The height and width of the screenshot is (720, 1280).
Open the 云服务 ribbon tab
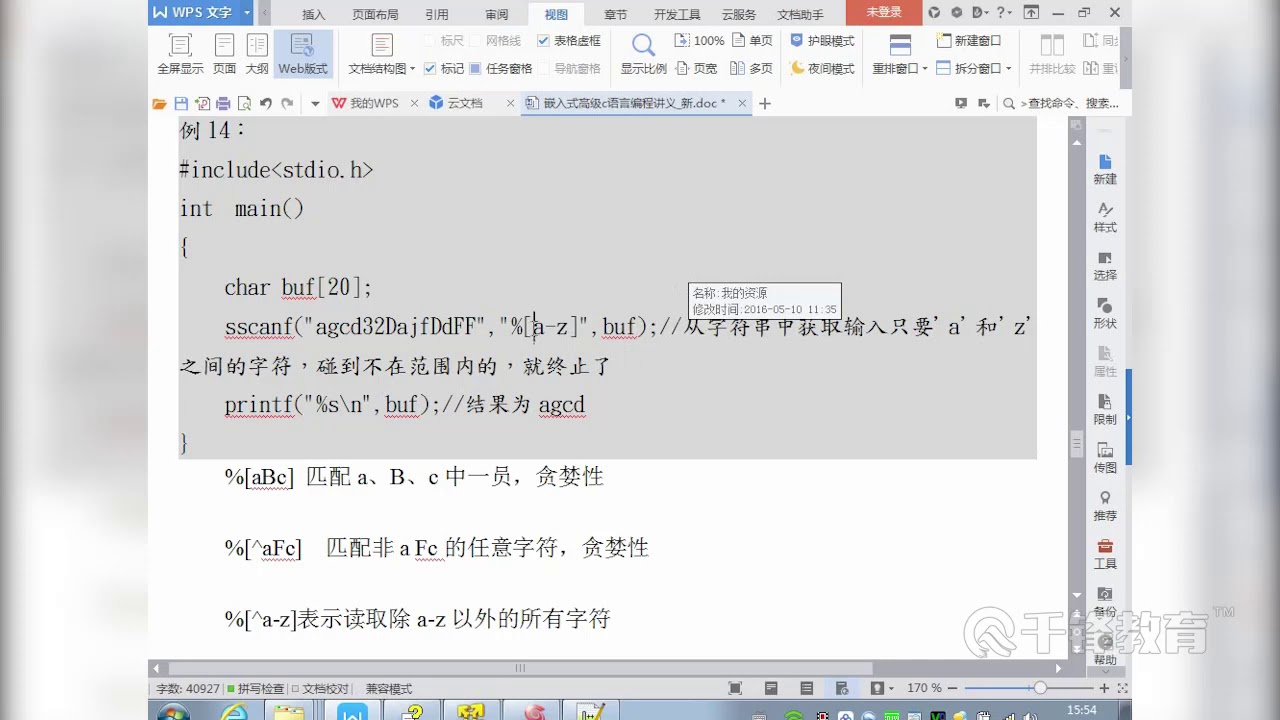[x=739, y=14]
